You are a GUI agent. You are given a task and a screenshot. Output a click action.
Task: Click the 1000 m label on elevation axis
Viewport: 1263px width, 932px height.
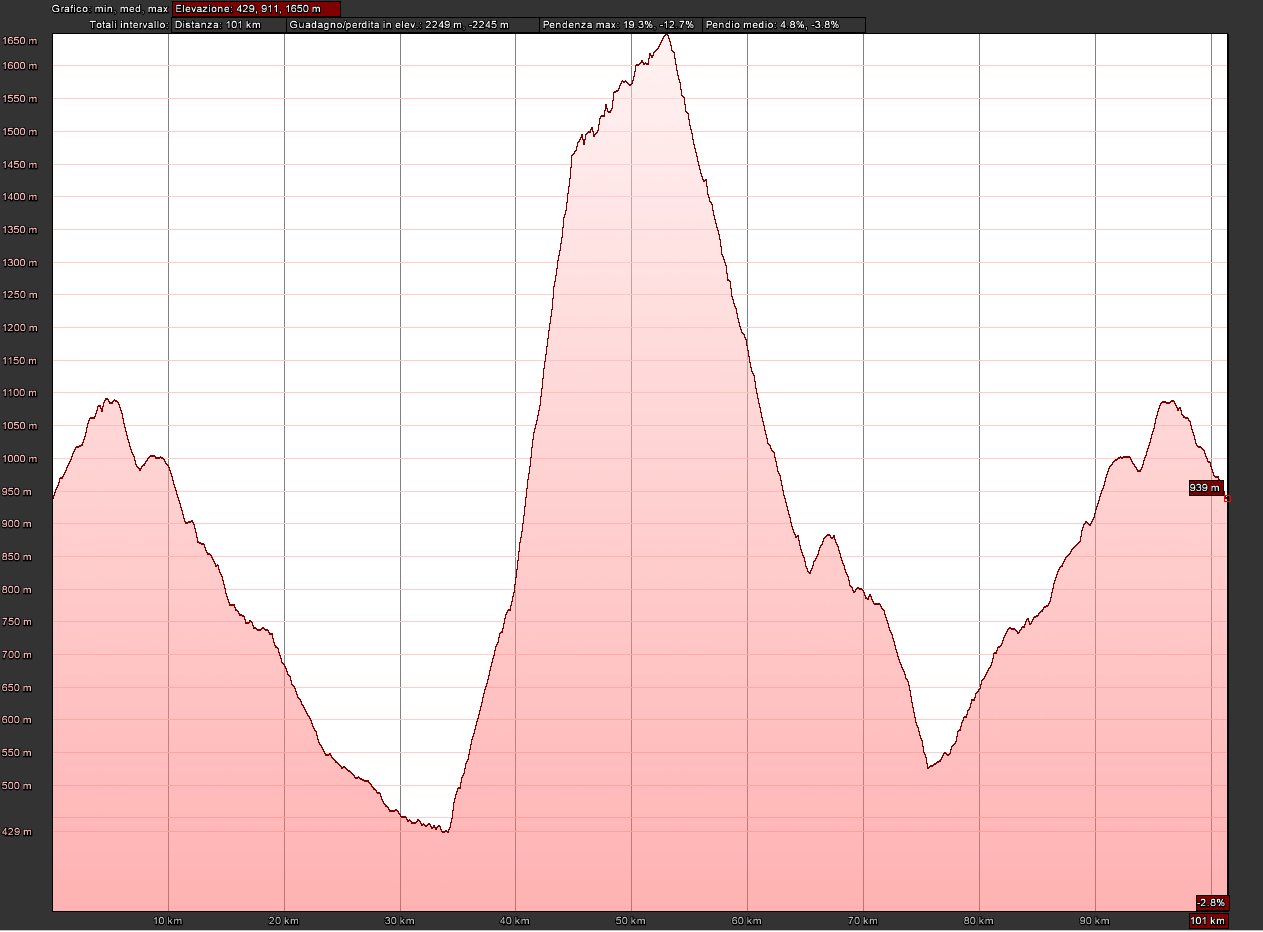19,459
